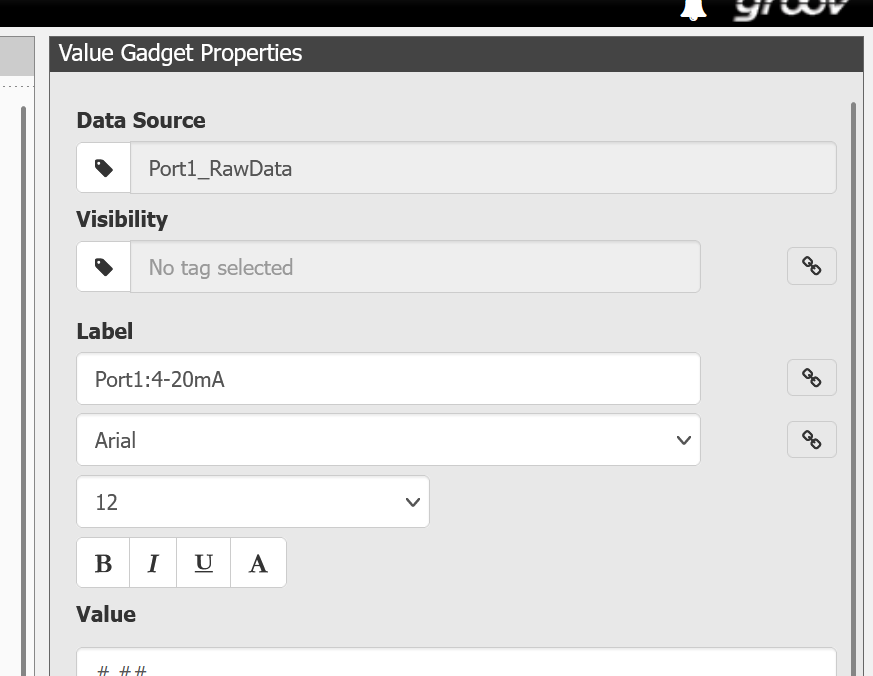
Task: Click the Data Source tag icon
Action: (104, 168)
